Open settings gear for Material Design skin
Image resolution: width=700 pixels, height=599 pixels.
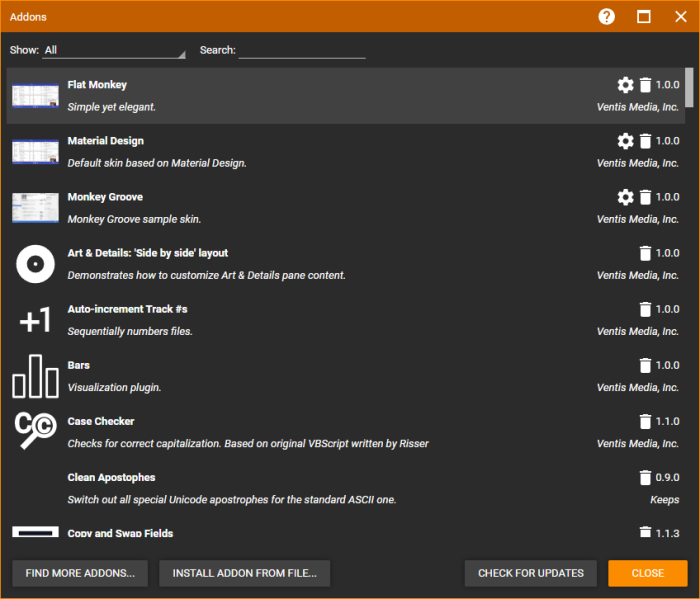pyautogui.click(x=625, y=141)
